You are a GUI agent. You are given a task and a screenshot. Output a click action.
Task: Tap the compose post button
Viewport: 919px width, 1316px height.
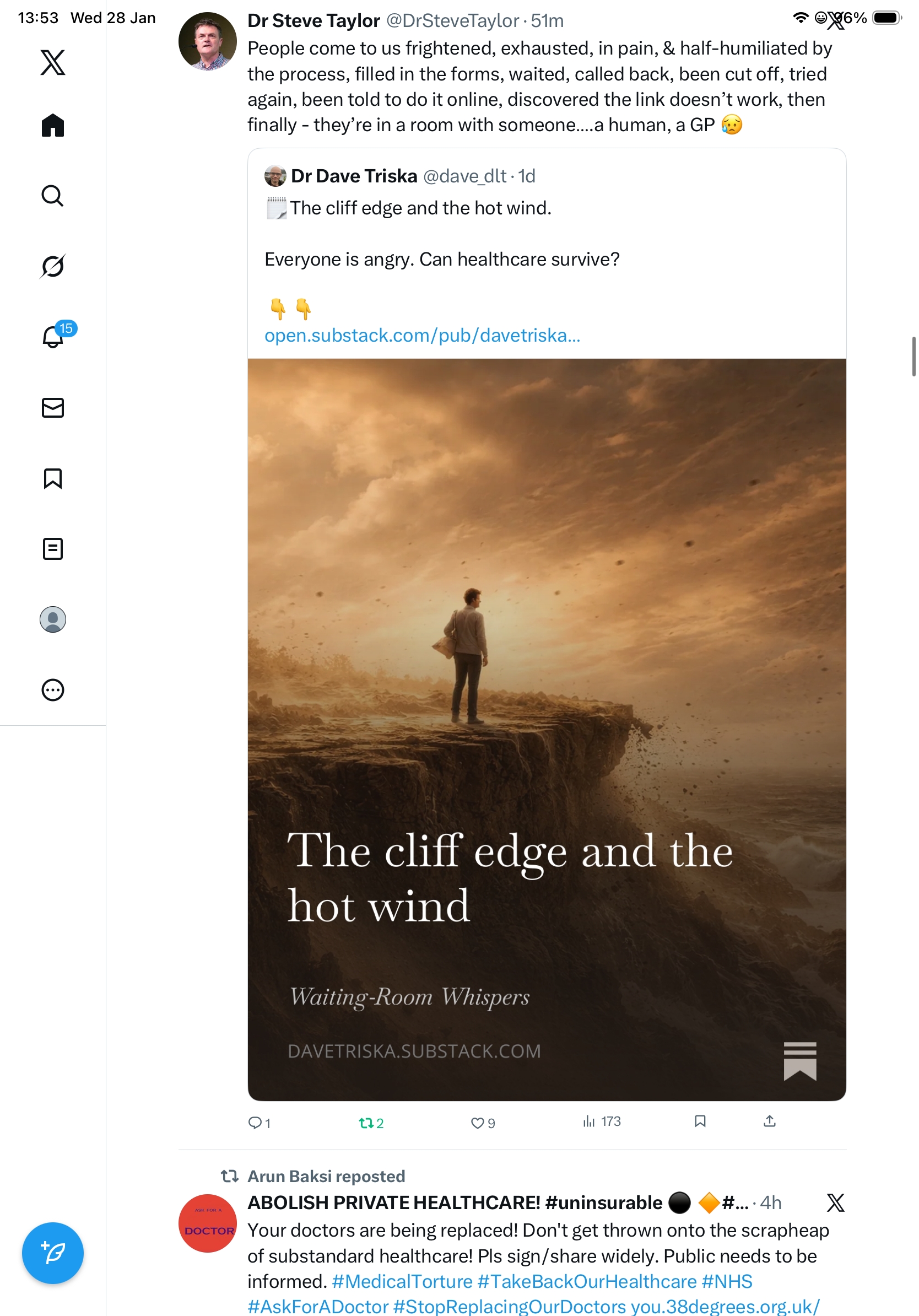(x=53, y=1253)
